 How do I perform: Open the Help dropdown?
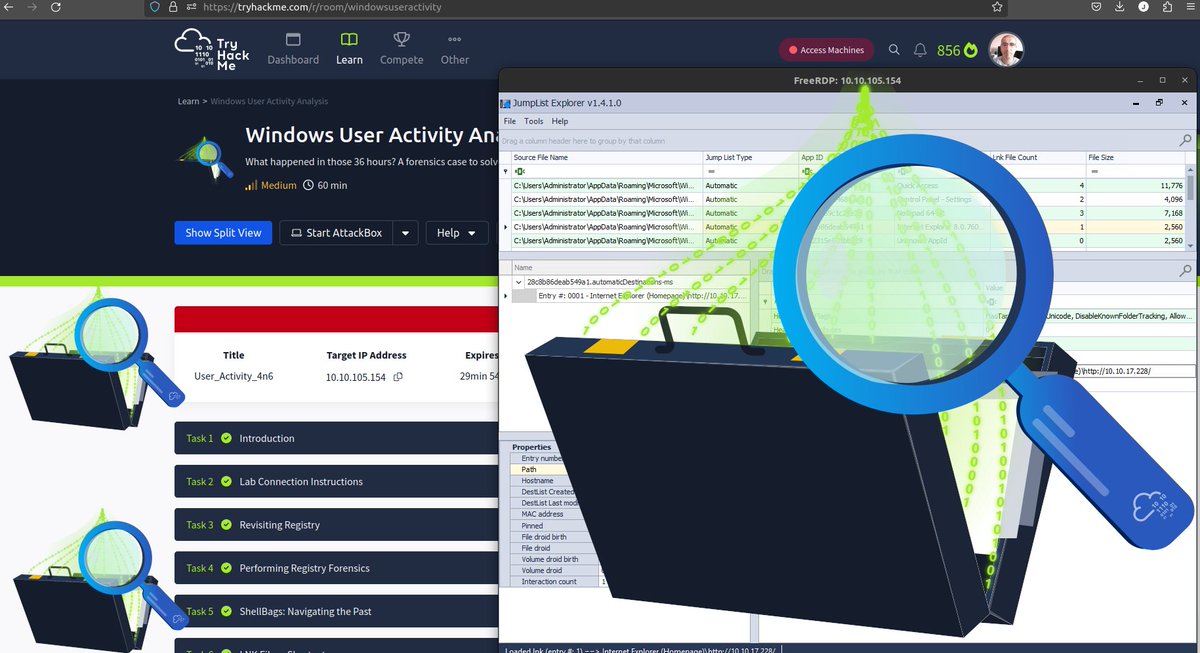point(456,233)
